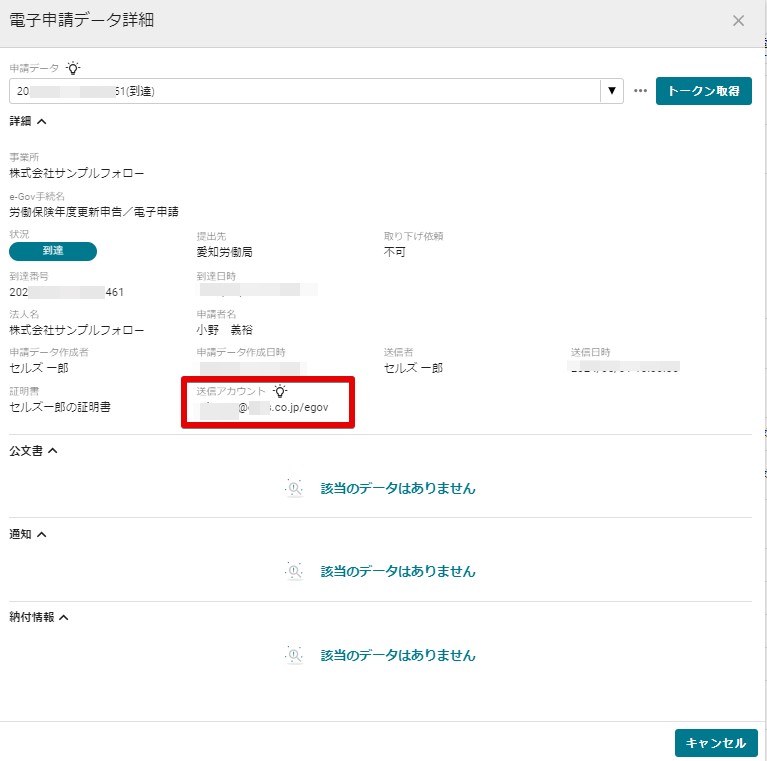Collapse the 詳細 section
767x761 pixels.
[x=41, y=121]
